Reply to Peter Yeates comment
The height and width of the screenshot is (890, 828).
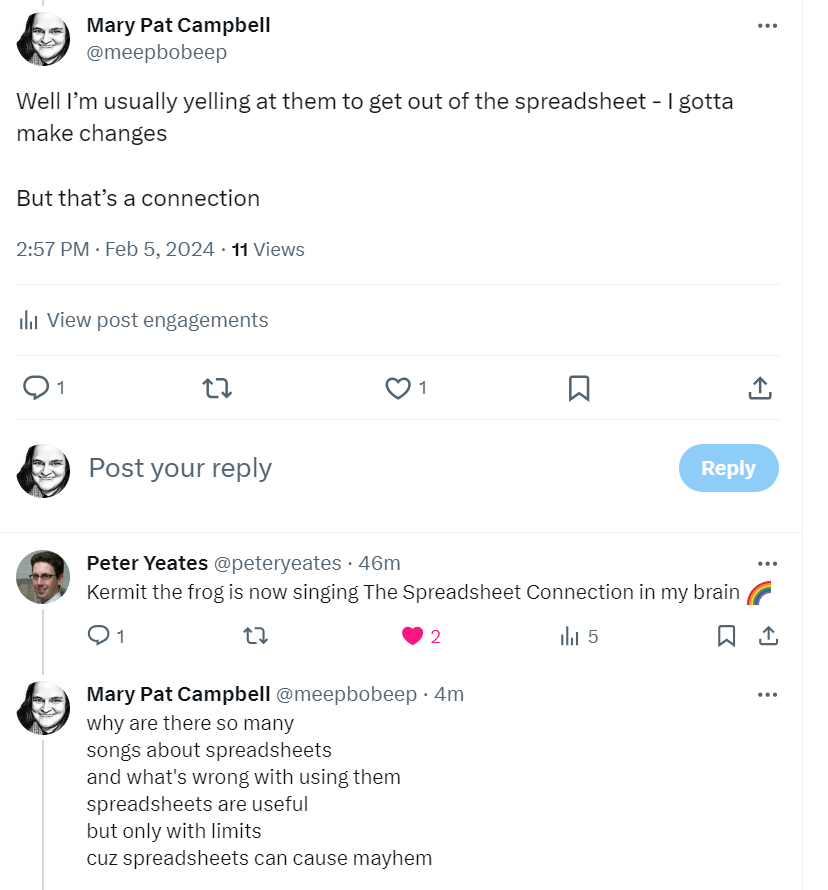(99, 636)
